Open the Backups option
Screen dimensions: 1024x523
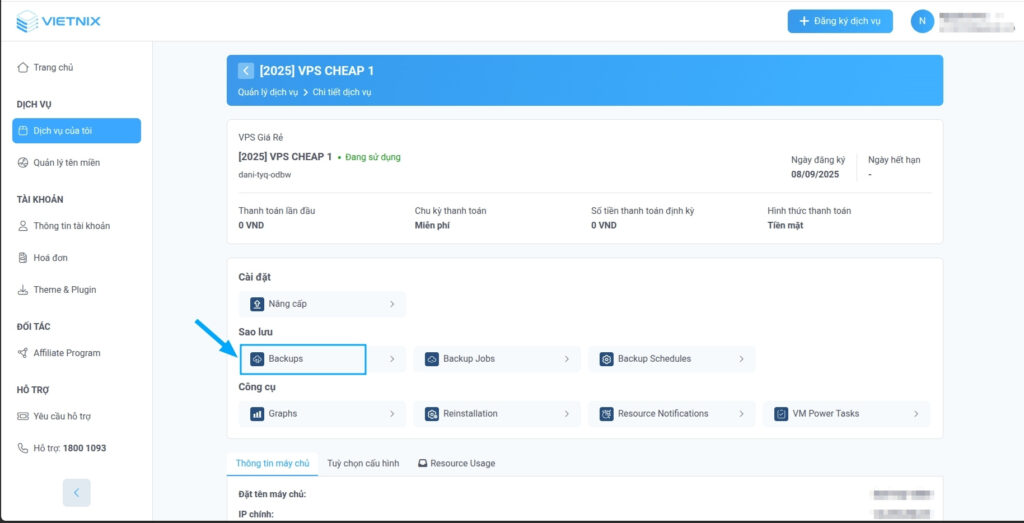323,359
